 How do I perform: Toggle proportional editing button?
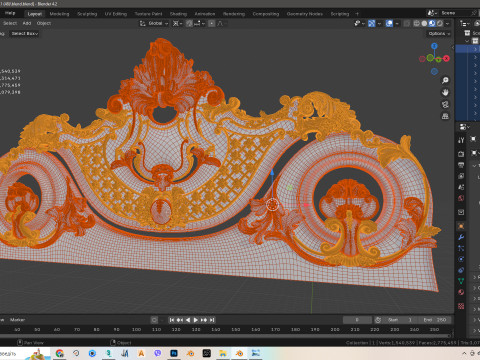point(211,23)
